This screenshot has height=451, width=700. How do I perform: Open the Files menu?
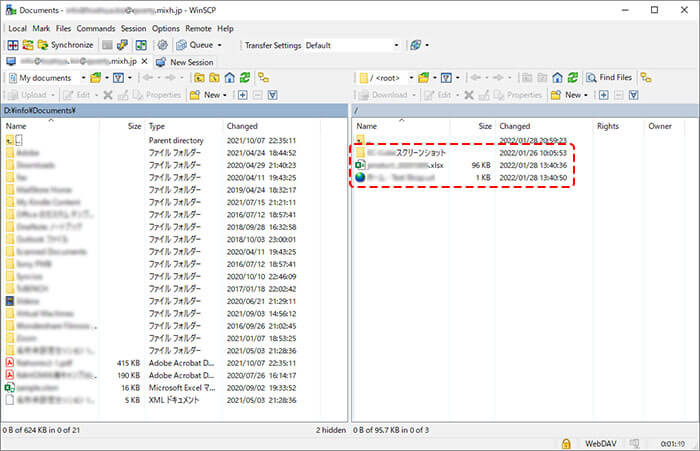click(63, 29)
